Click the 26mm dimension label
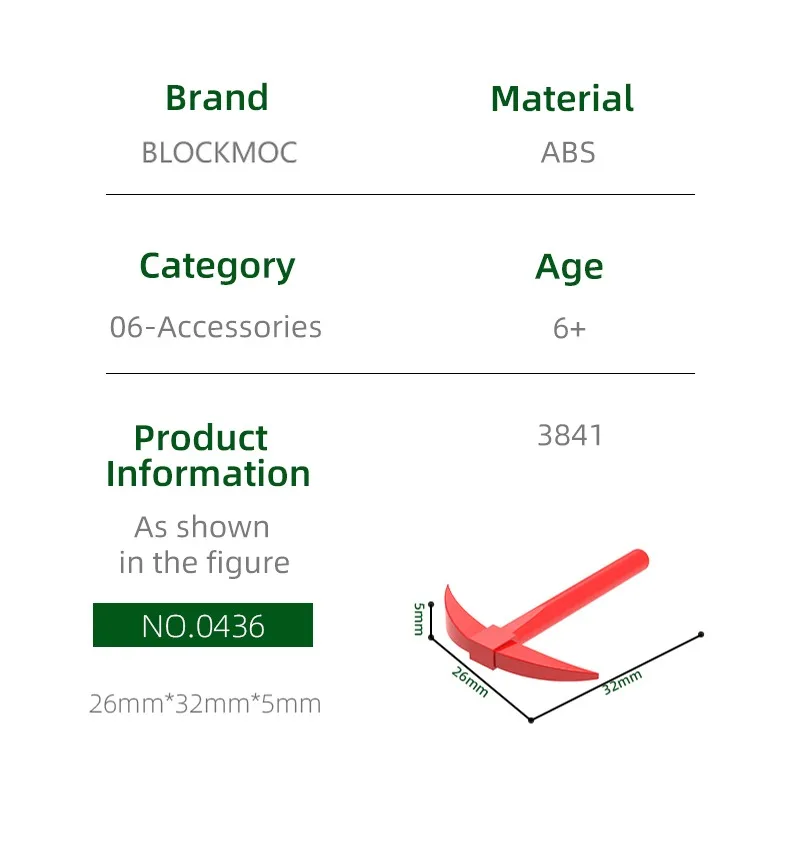This screenshot has width=800, height=852. pyautogui.click(x=469, y=681)
